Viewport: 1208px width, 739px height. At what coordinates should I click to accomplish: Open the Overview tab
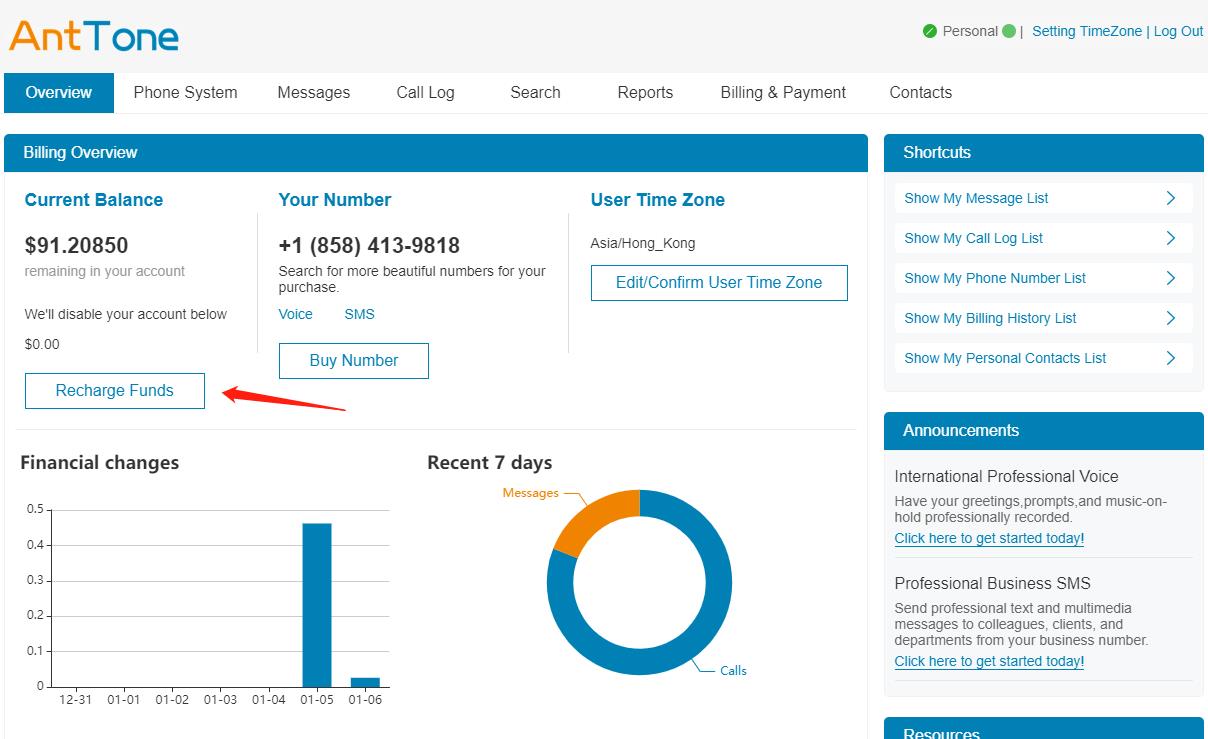[59, 92]
